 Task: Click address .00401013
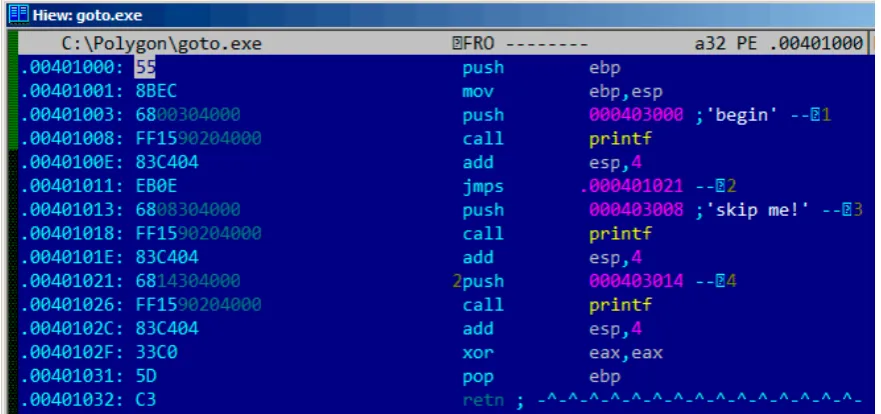(x=73, y=210)
